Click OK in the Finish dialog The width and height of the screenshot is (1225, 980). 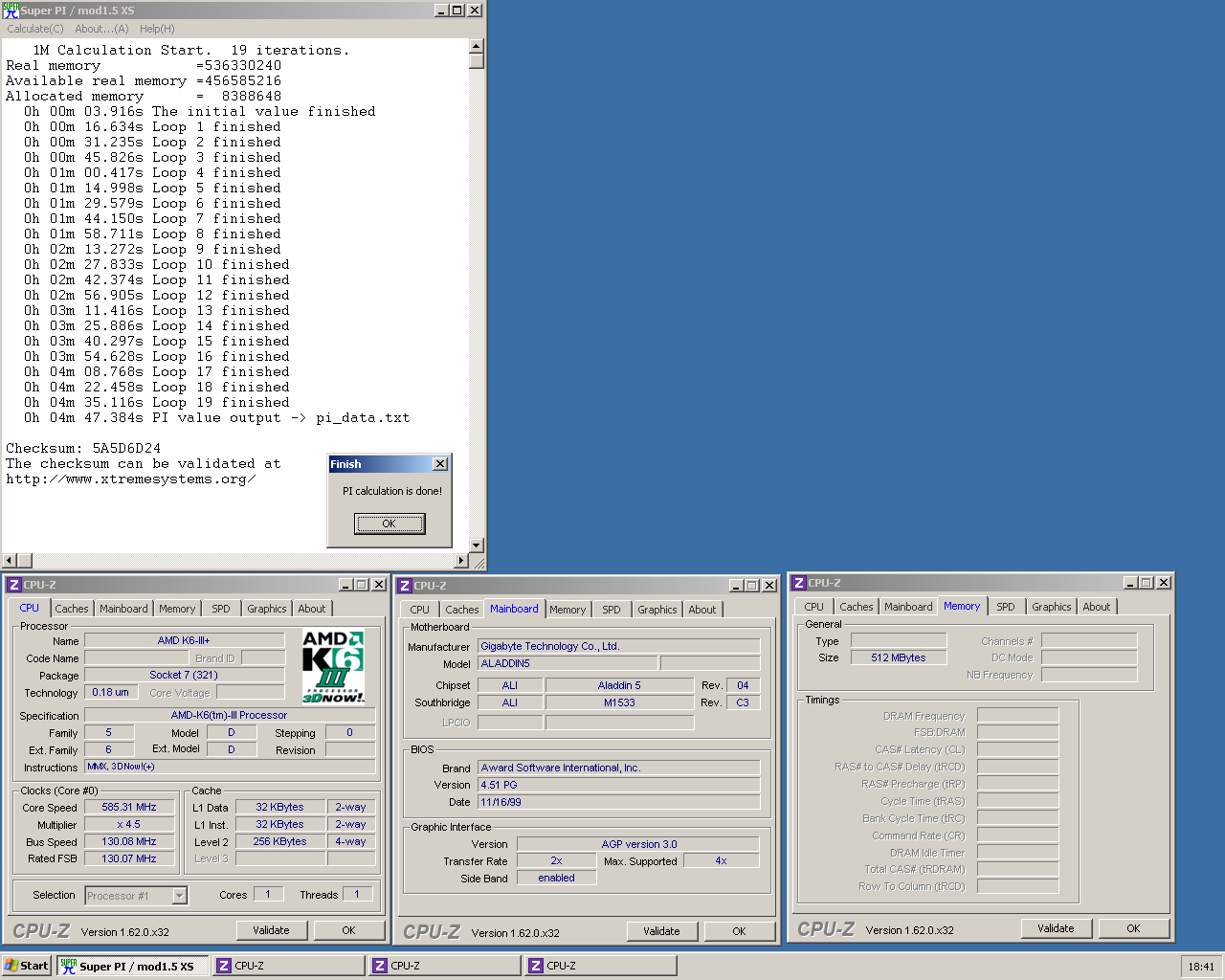390,523
